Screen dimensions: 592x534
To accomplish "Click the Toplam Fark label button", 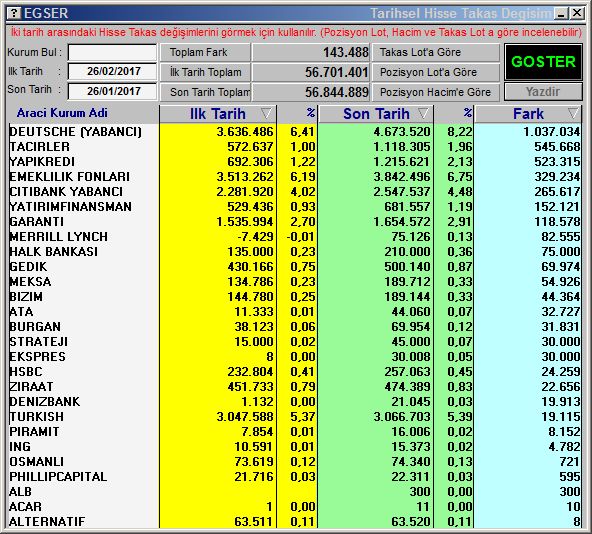I will (x=205, y=52).
